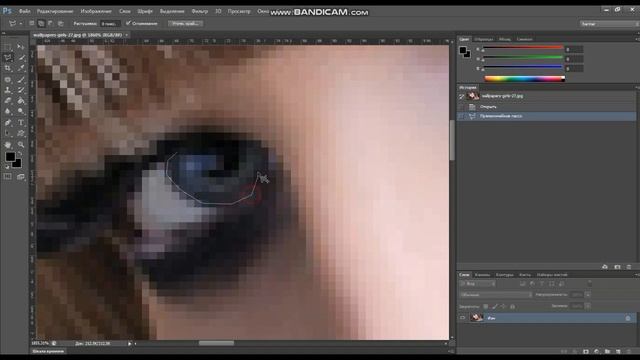Viewport: 640px width, 360px height.
Task: Toggle Quick Mask mode
Action: click(x=7, y=176)
